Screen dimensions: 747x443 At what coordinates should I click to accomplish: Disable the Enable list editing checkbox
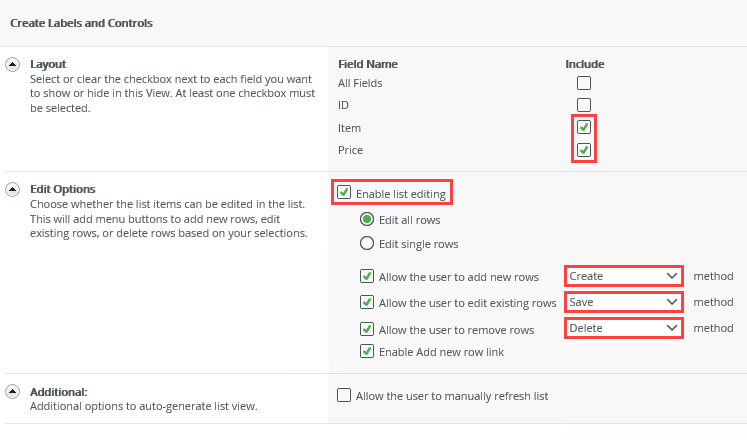(344, 192)
